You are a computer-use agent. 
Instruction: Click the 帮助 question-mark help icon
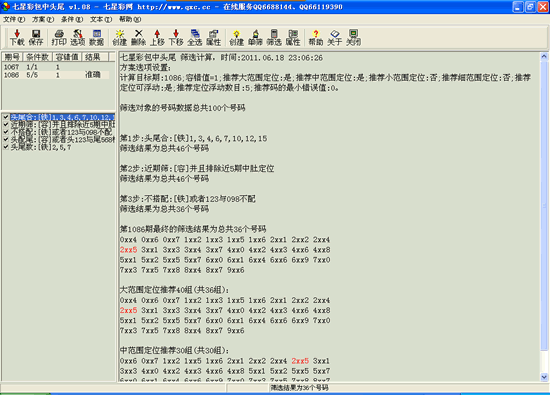tap(316, 37)
